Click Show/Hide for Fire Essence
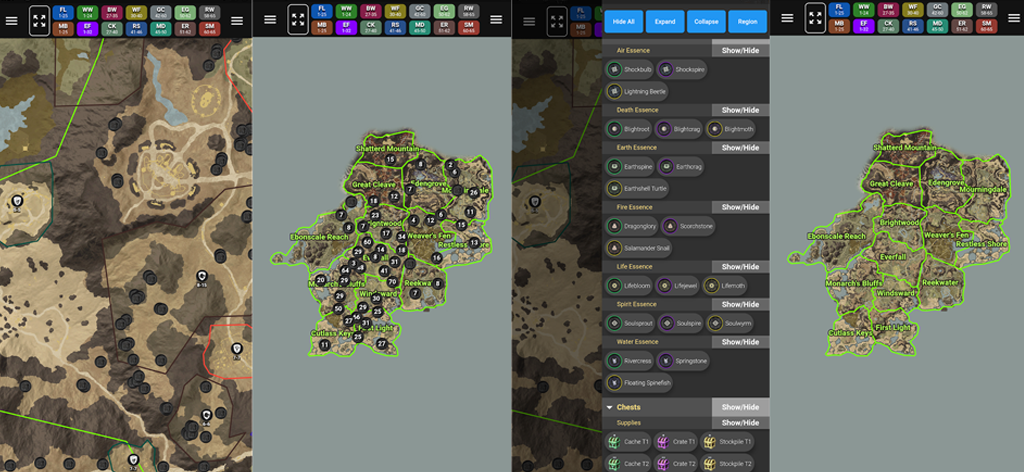This screenshot has height=472, width=1024. click(x=740, y=207)
